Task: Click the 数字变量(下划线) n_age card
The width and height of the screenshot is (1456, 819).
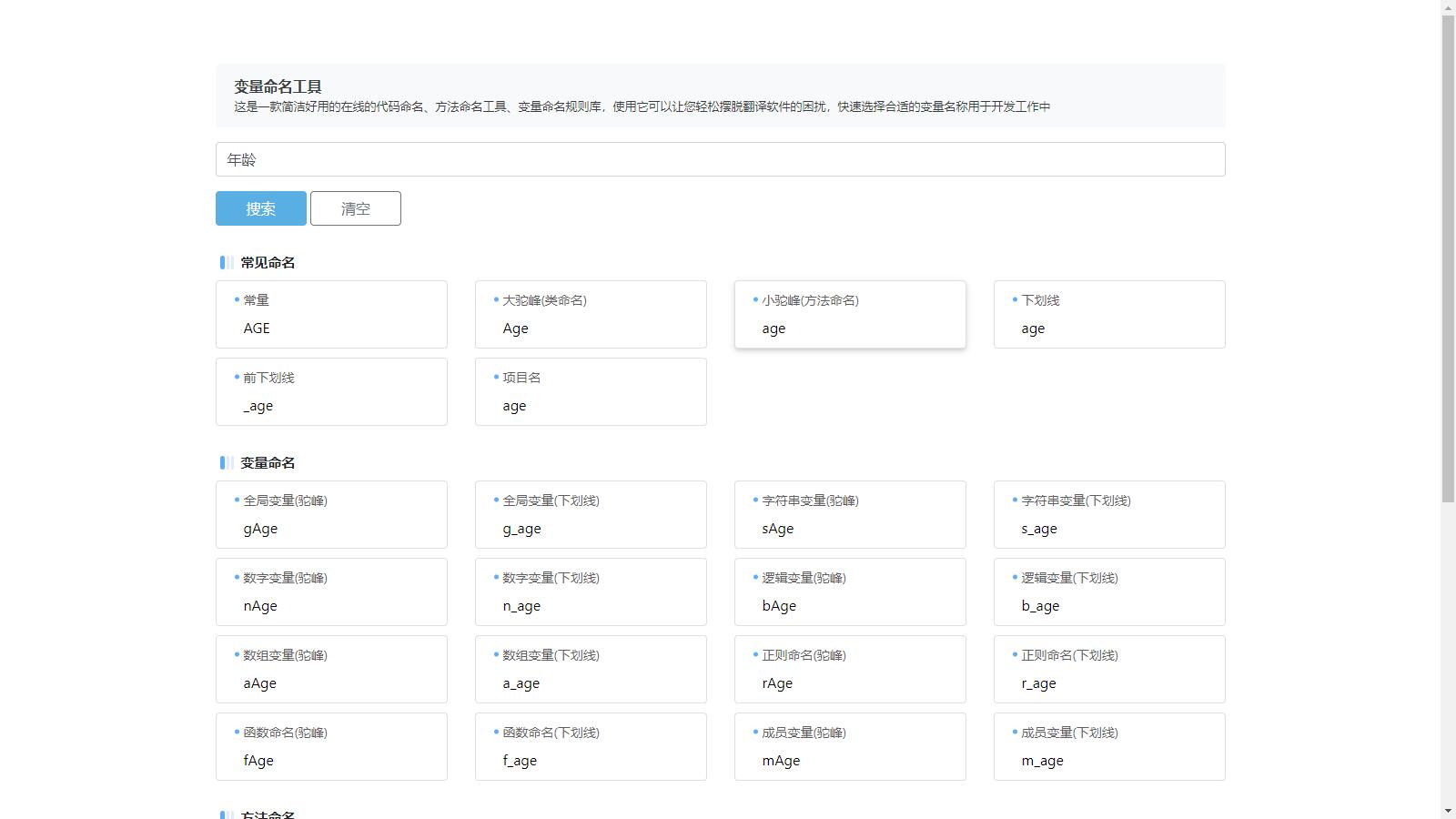Action: click(591, 592)
